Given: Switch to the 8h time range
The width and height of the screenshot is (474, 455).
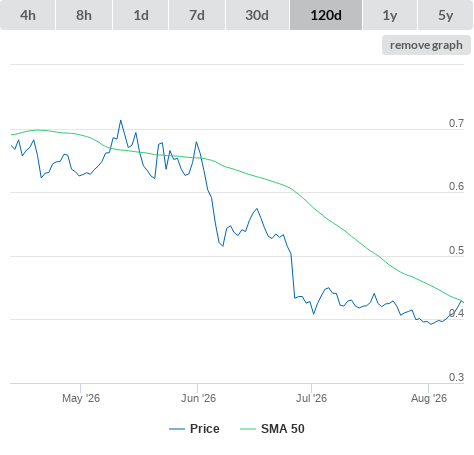Looking at the screenshot, I should pyautogui.click(x=84, y=15).
